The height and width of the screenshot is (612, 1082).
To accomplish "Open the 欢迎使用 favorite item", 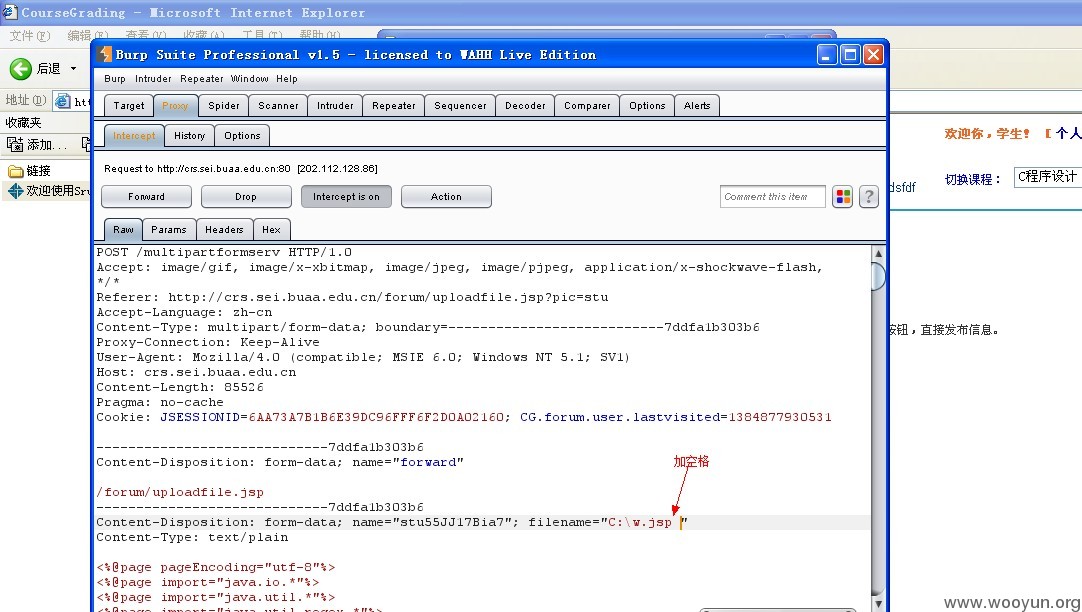I will point(48,190).
